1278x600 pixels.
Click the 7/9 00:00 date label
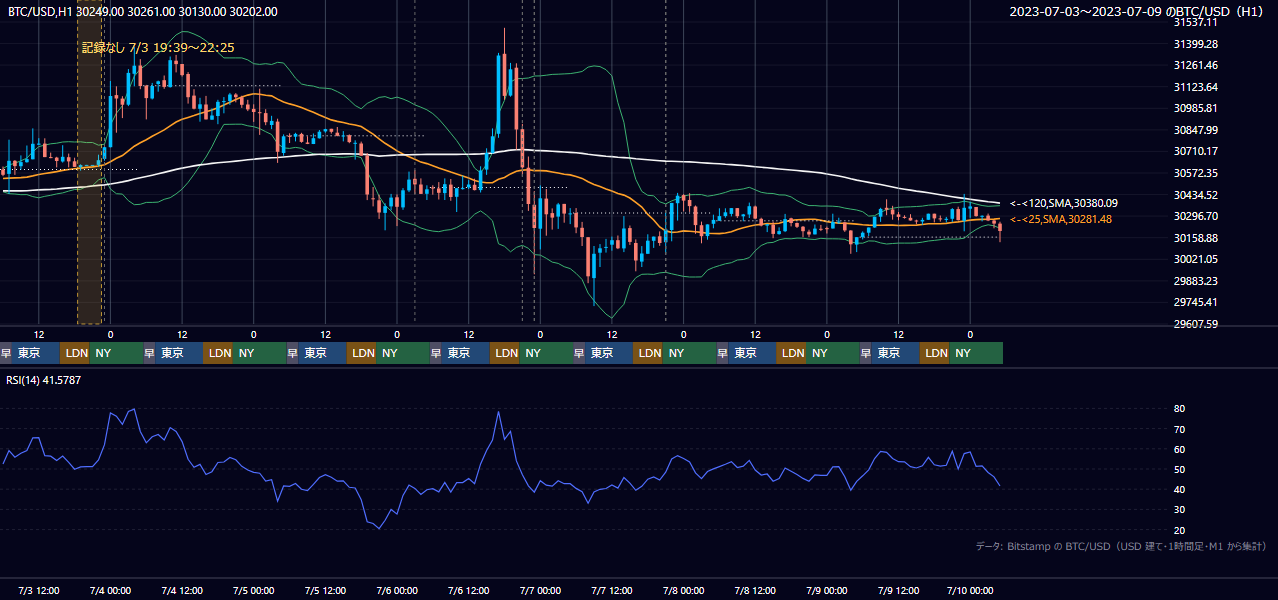pos(826,590)
